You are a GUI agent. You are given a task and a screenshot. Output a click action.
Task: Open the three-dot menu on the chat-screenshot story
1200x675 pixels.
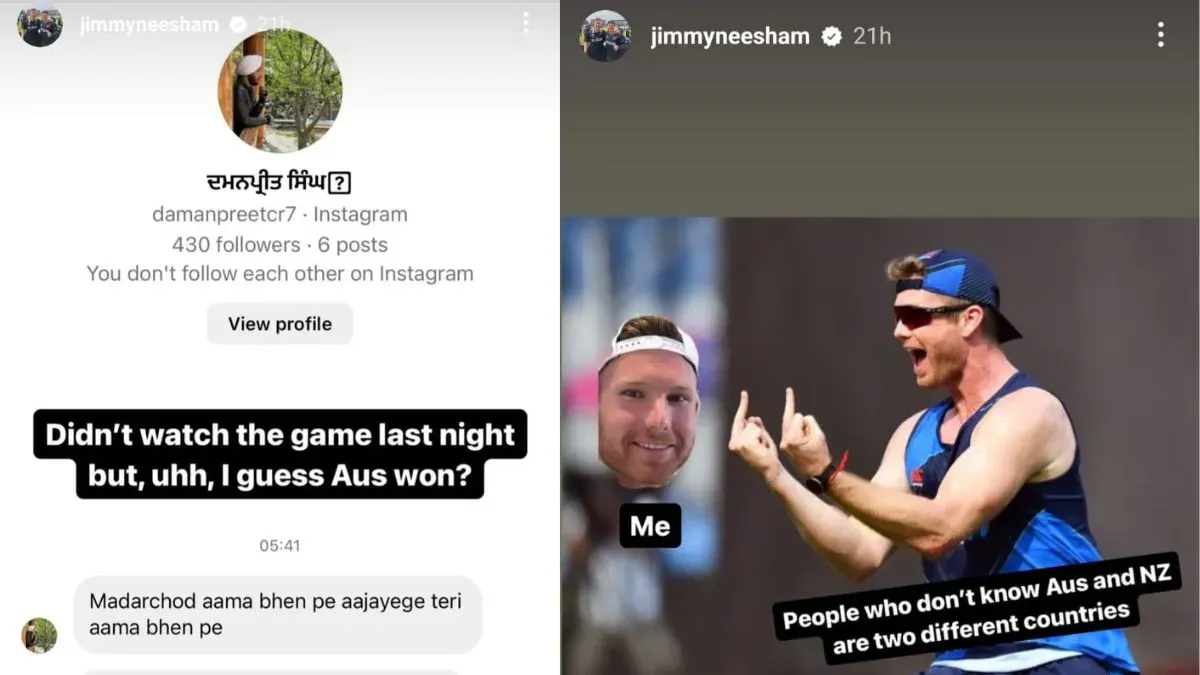click(526, 23)
